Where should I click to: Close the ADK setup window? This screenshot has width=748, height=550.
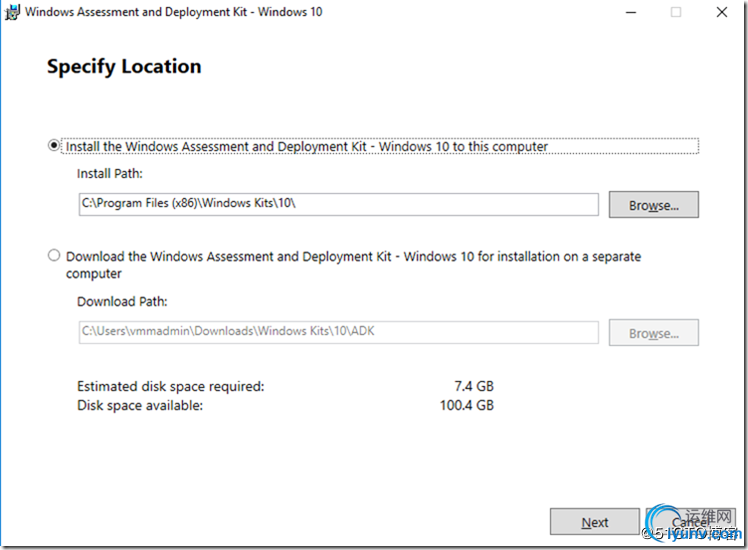click(x=722, y=12)
